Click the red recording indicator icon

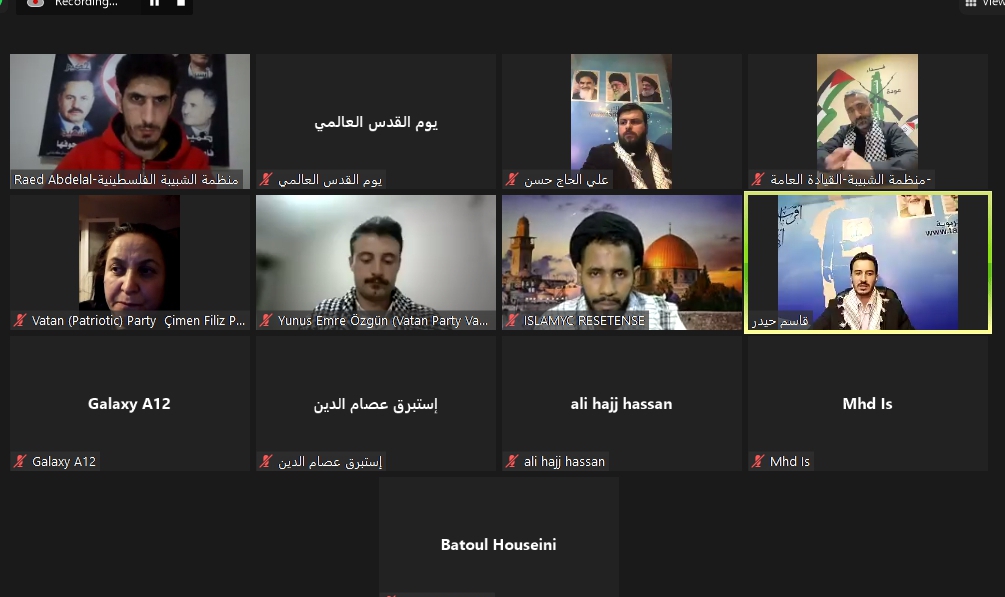pyautogui.click(x=36, y=3)
